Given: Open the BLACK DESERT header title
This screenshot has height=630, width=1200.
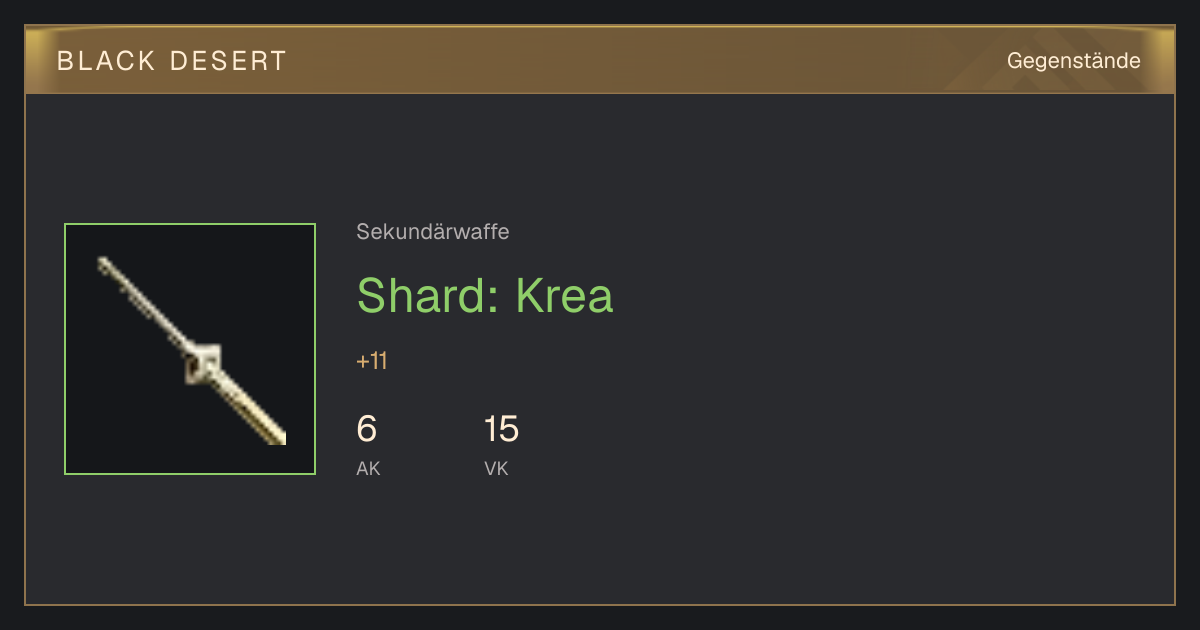Looking at the screenshot, I should coord(172,61).
